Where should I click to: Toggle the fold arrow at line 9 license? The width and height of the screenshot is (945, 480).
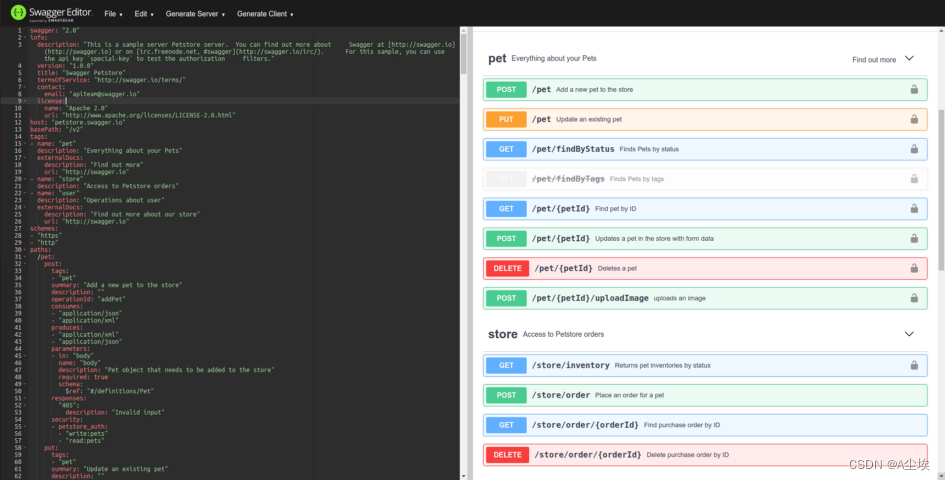tap(25, 101)
